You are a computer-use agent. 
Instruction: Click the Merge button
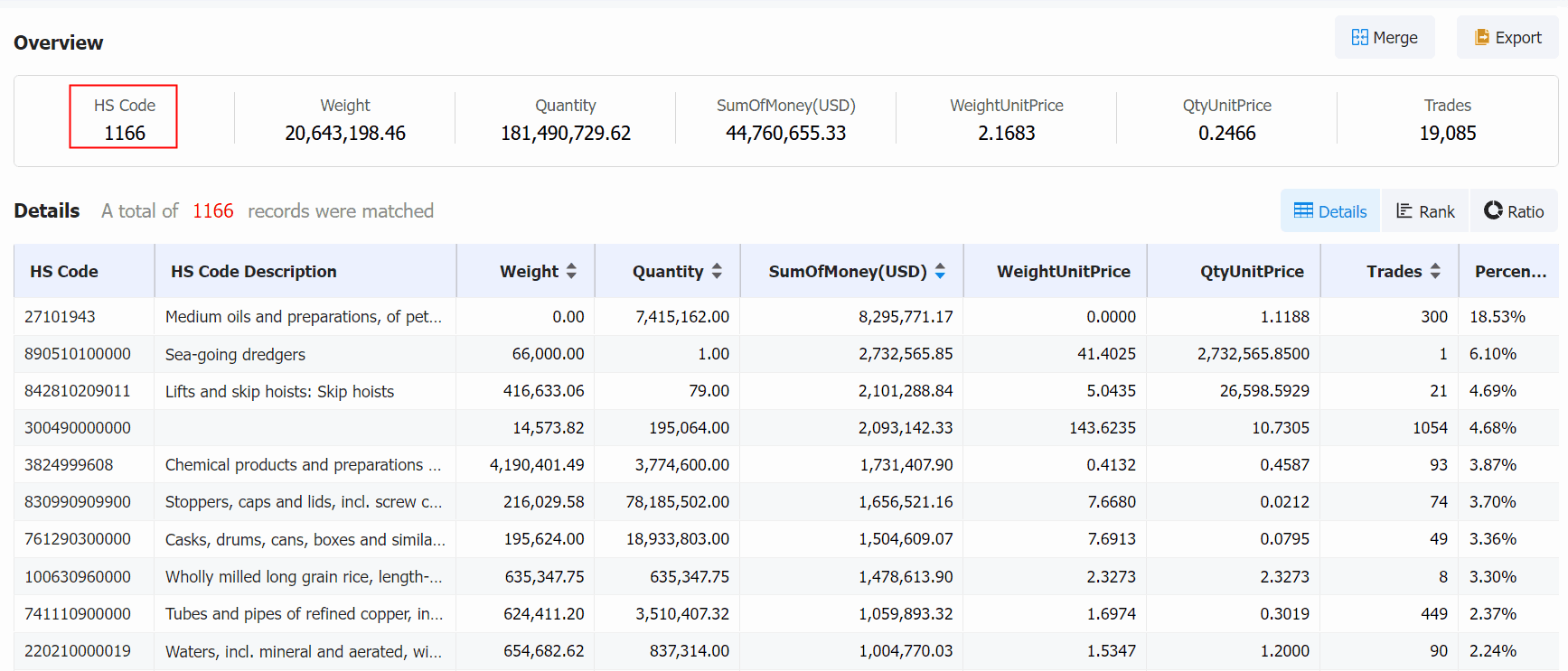point(1385,37)
